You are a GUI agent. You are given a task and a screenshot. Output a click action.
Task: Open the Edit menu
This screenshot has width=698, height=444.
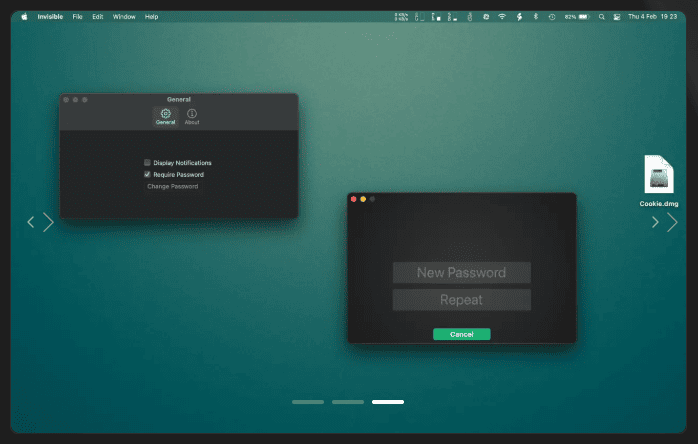(x=97, y=17)
